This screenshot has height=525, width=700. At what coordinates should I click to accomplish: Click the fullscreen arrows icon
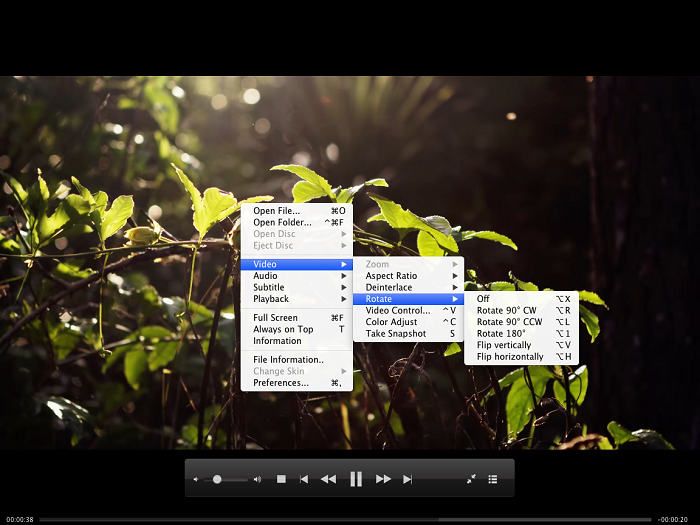click(x=471, y=479)
